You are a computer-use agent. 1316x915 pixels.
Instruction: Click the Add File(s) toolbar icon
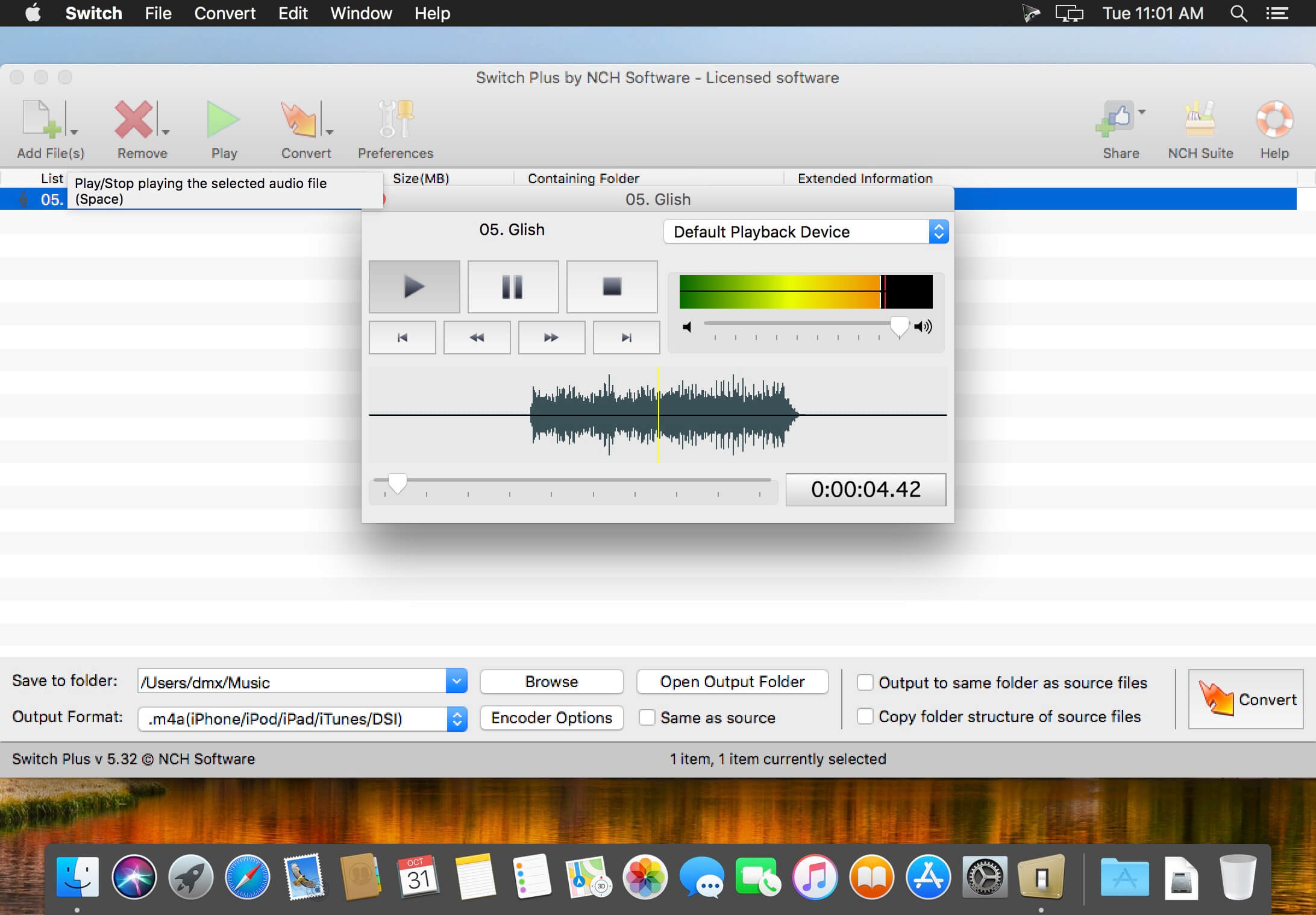41,119
